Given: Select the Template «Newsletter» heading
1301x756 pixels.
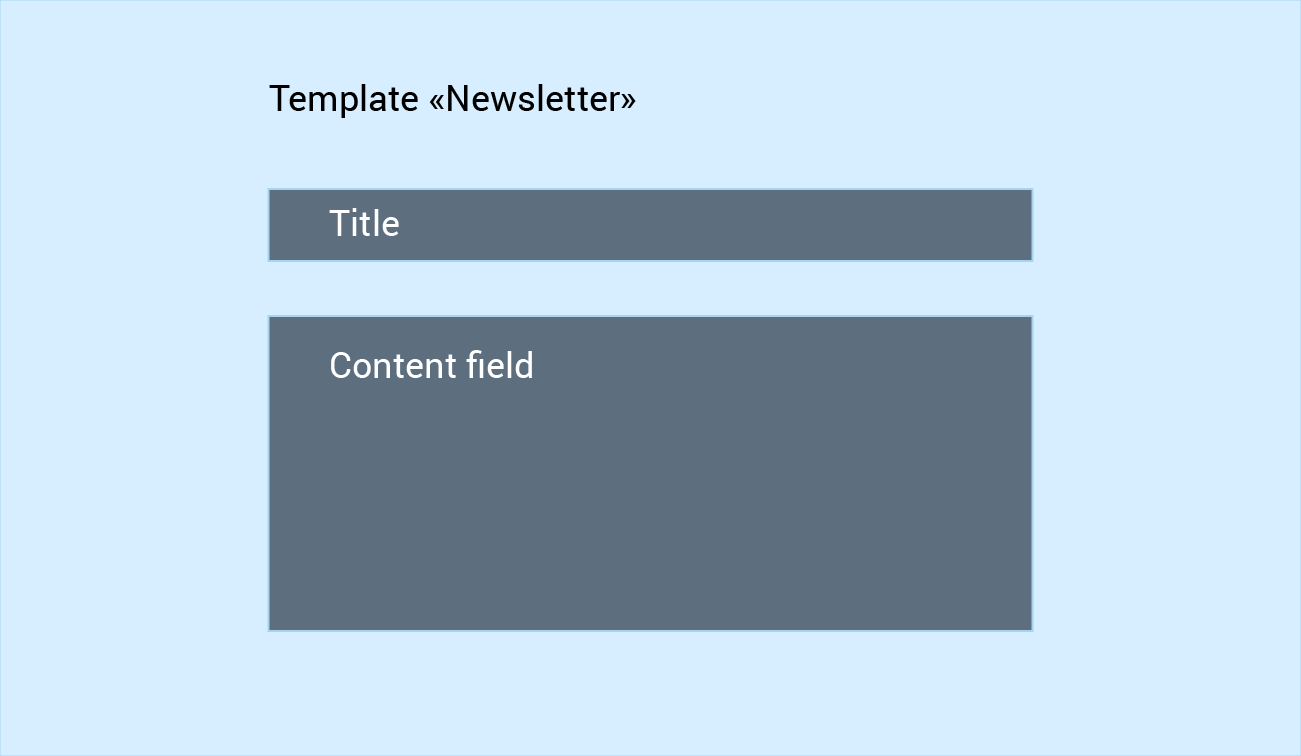Looking at the screenshot, I should pyautogui.click(x=452, y=99).
